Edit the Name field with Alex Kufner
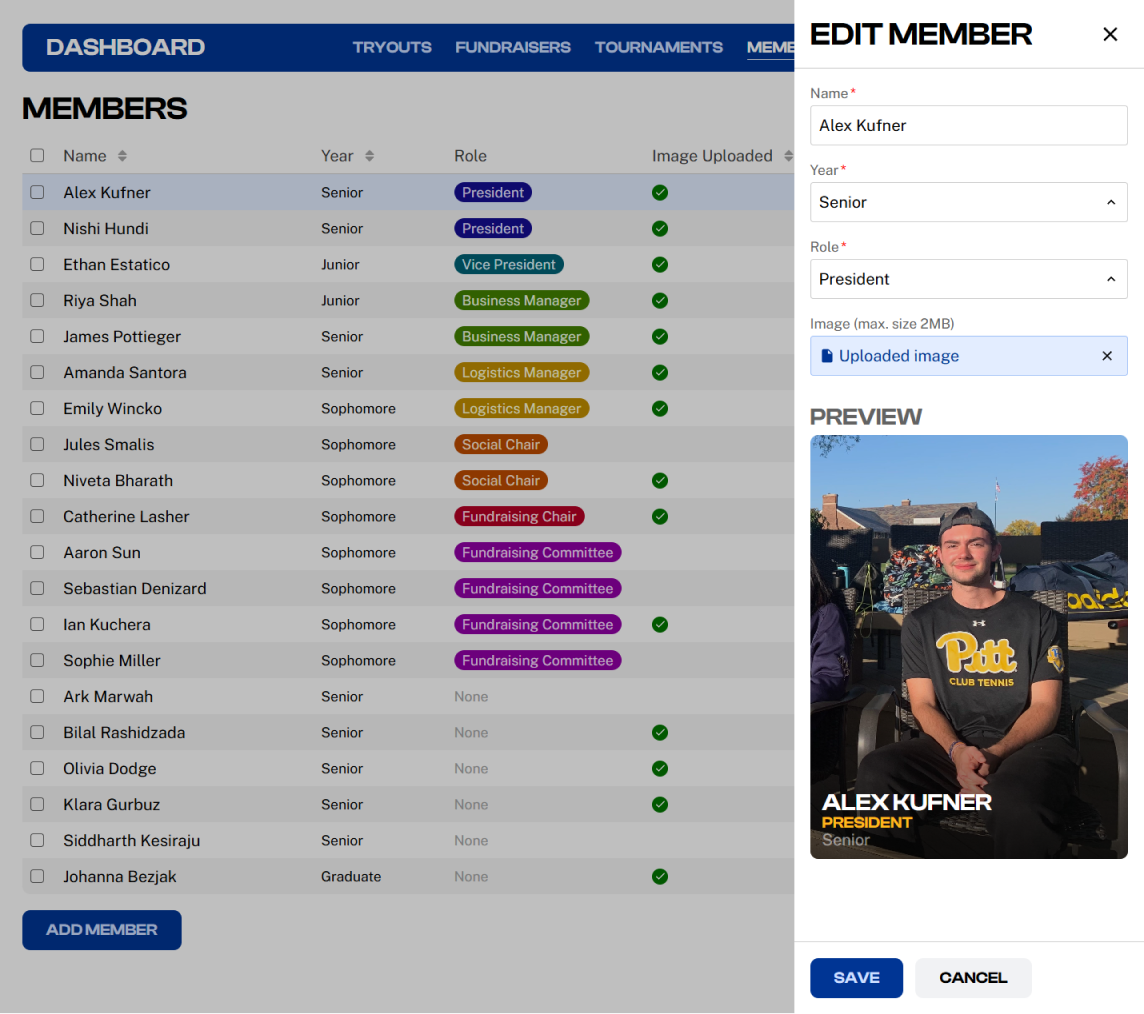This screenshot has height=1014, width=1144. (968, 125)
